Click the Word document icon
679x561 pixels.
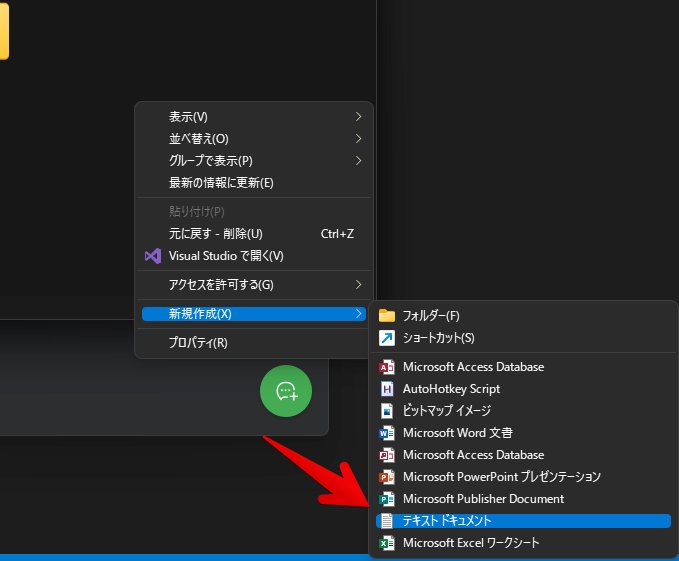pyautogui.click(x=387, y=433)
